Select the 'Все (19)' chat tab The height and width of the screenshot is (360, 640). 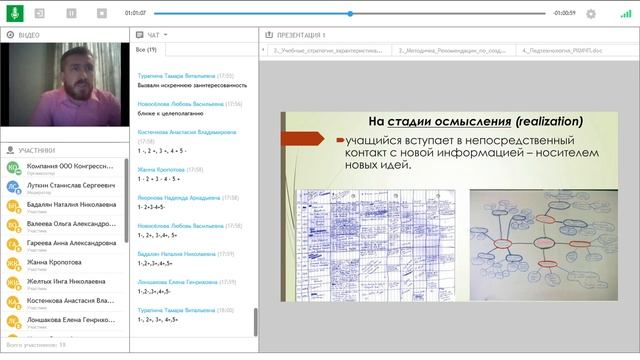coord(146,49)
